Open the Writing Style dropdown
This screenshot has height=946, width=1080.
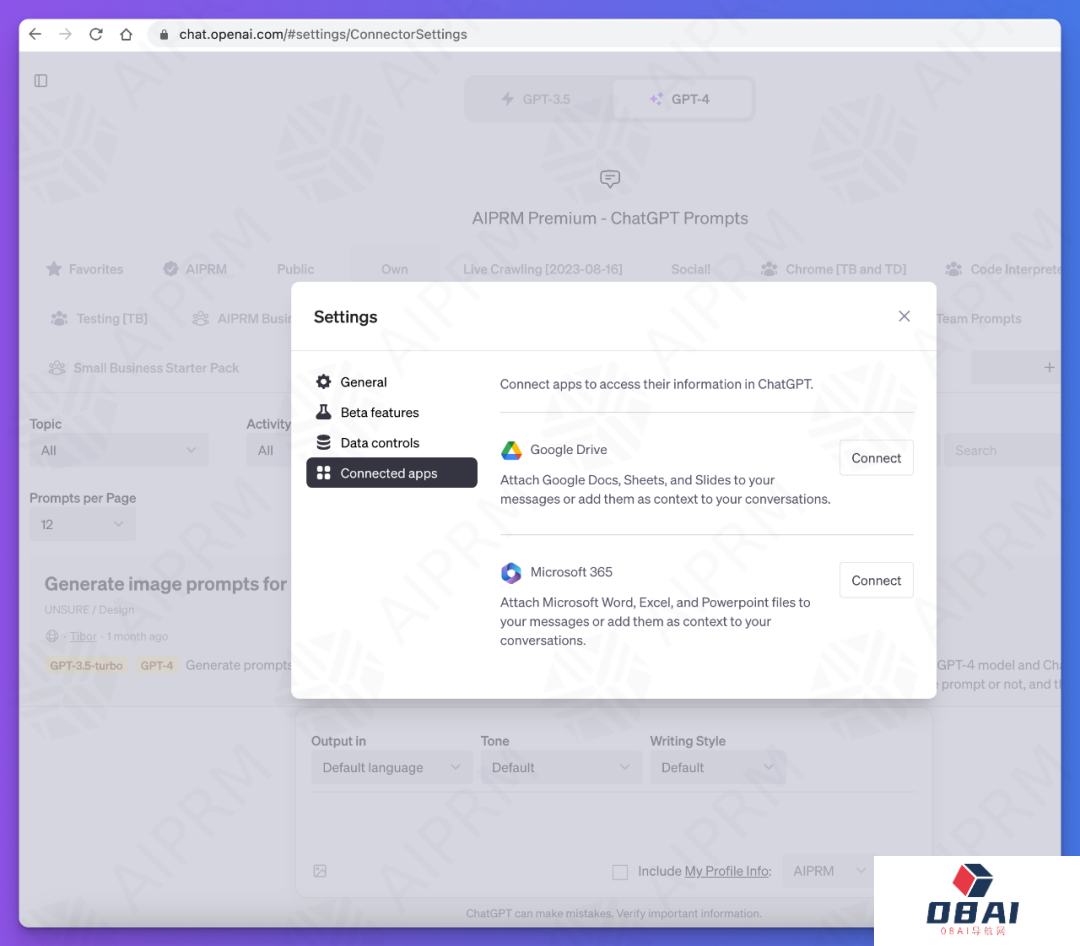click(x=717, y=767)
